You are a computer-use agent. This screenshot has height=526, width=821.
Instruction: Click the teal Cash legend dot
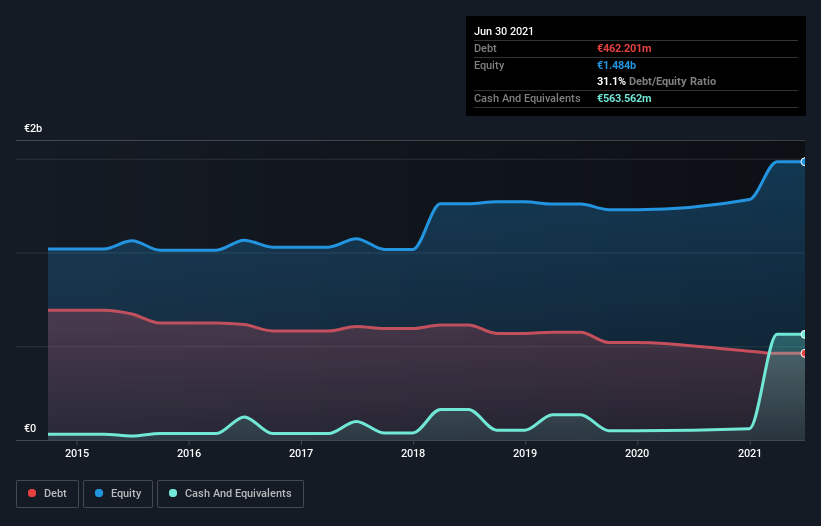(173, 493)
